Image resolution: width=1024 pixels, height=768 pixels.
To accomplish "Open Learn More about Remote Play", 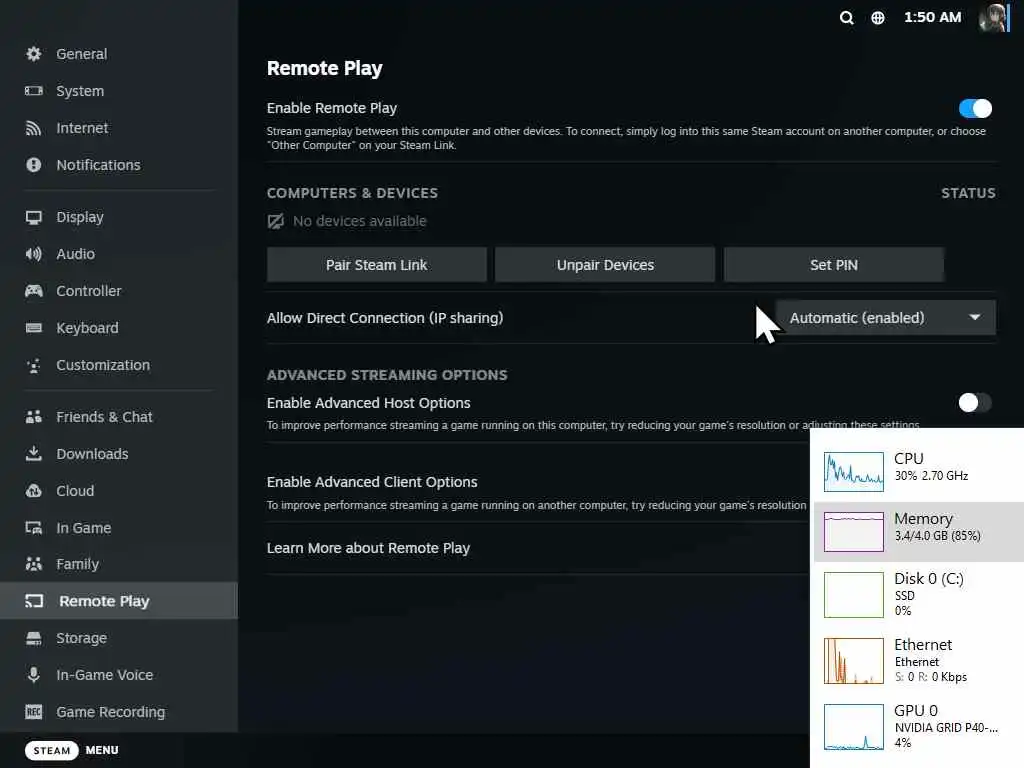I will click(368, 548).
